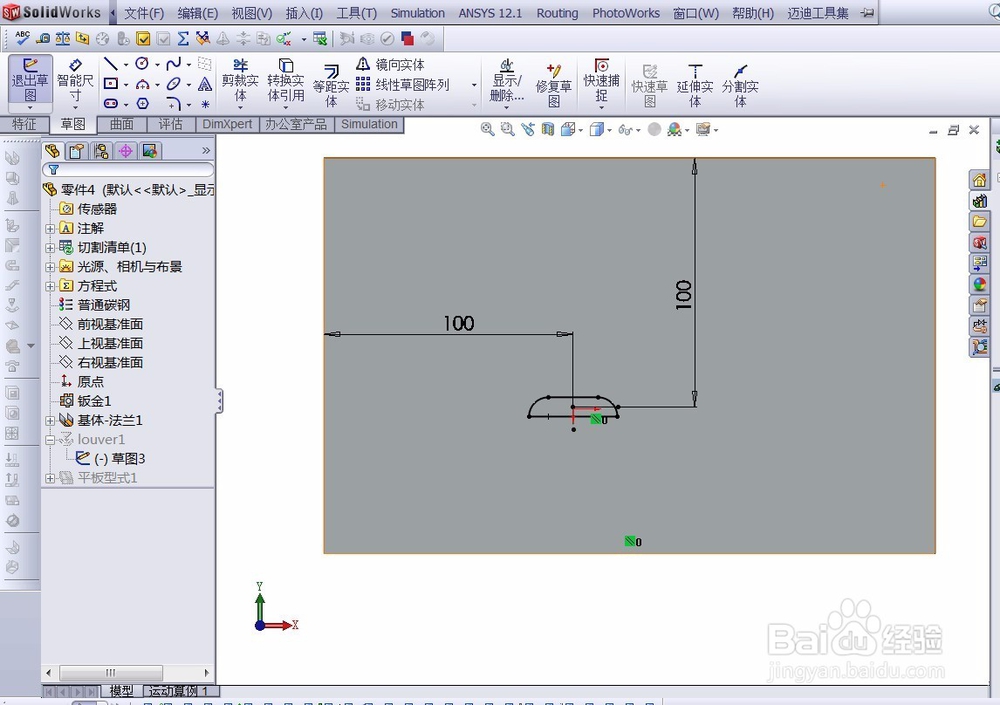Open DimXpertManager tab icon
Viewport: 1000px width, 705px height.
click(x=126, y=151)
